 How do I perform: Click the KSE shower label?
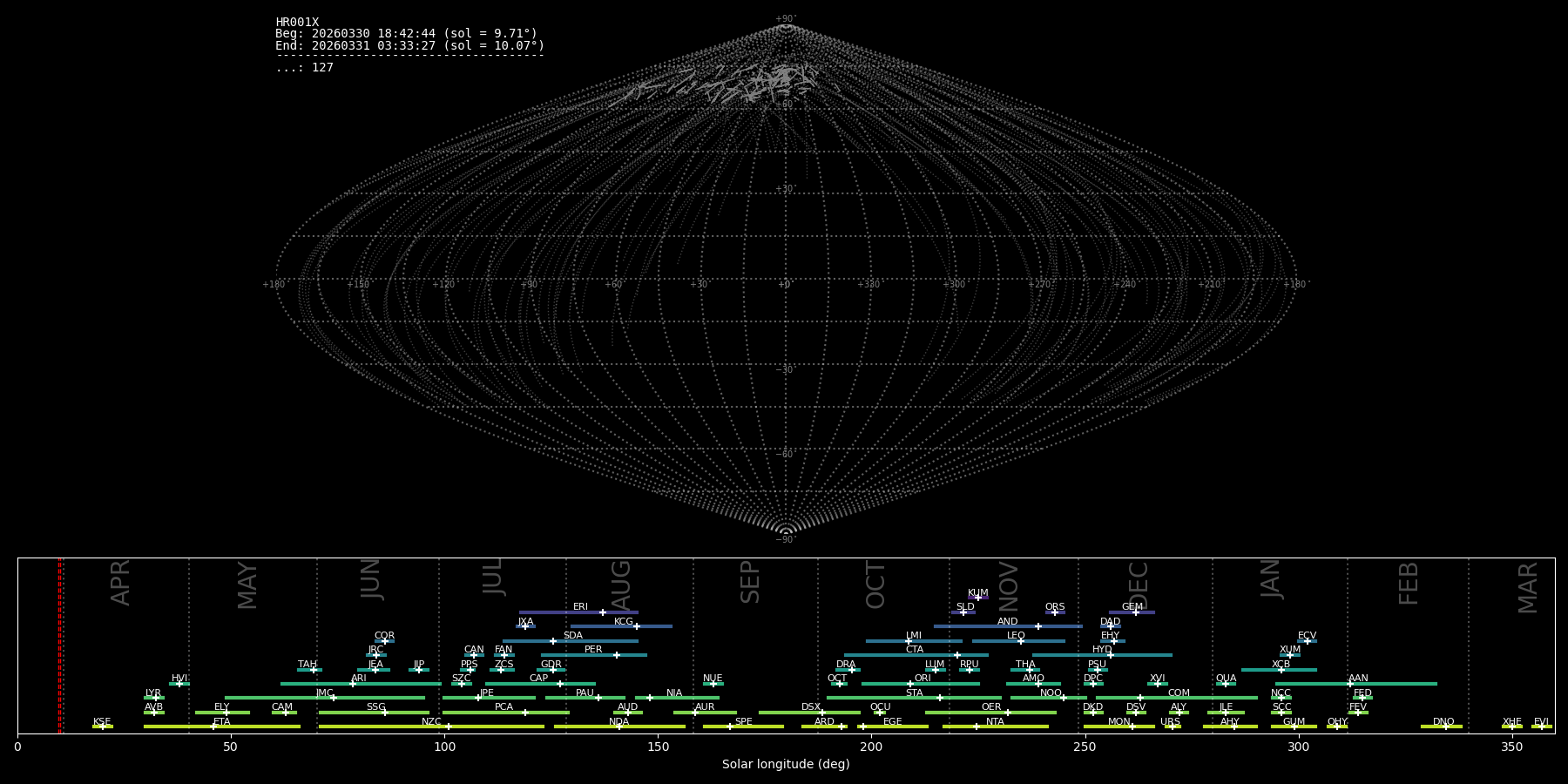click(102, 722)
